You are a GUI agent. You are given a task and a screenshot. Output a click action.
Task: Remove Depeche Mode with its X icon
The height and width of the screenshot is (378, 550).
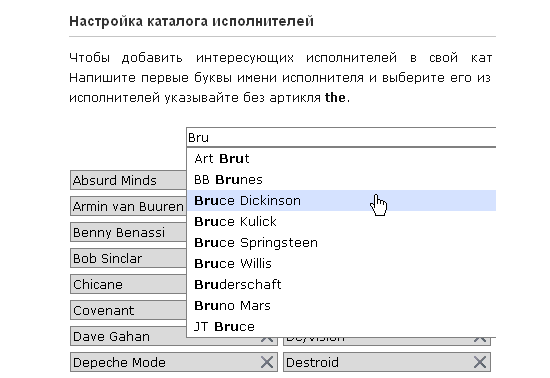coord(267,362)
